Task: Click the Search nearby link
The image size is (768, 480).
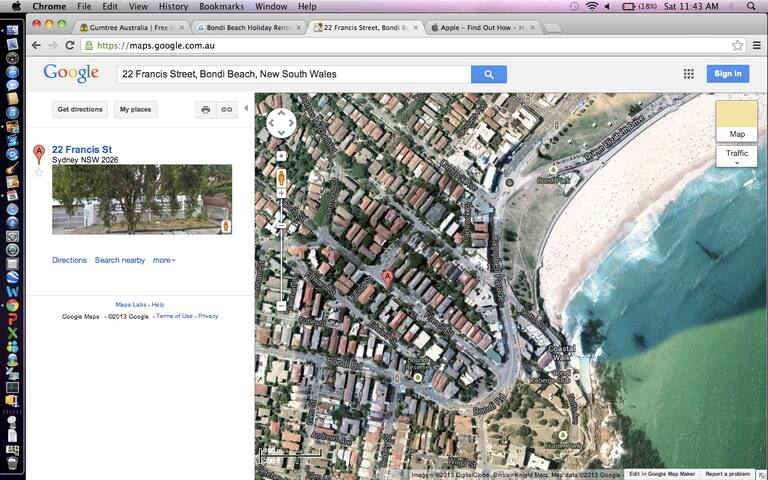Action: click(120, 260)
